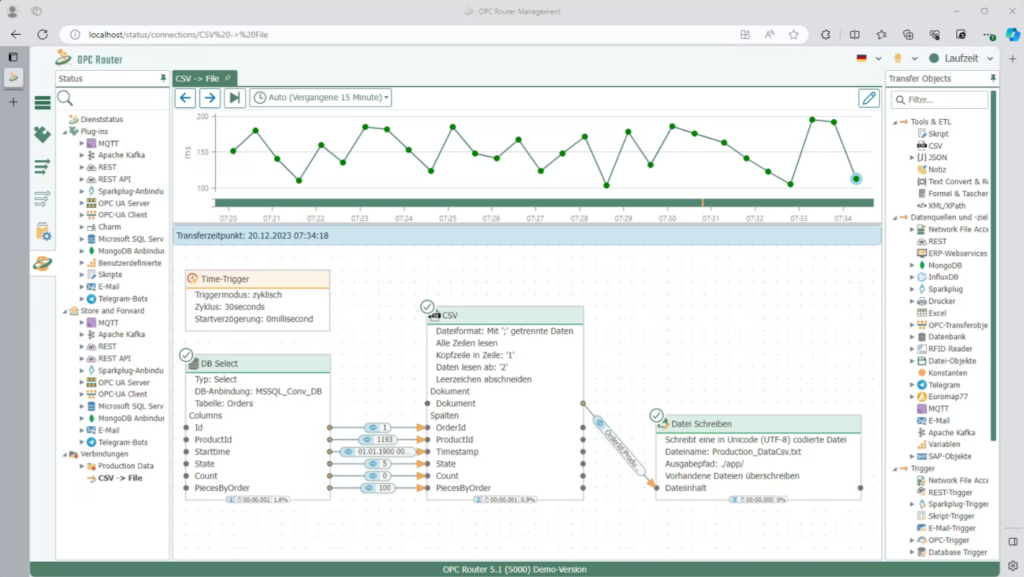Go to next transfer with forward arrow
The image size is (1024, 577).
(210, 98)
